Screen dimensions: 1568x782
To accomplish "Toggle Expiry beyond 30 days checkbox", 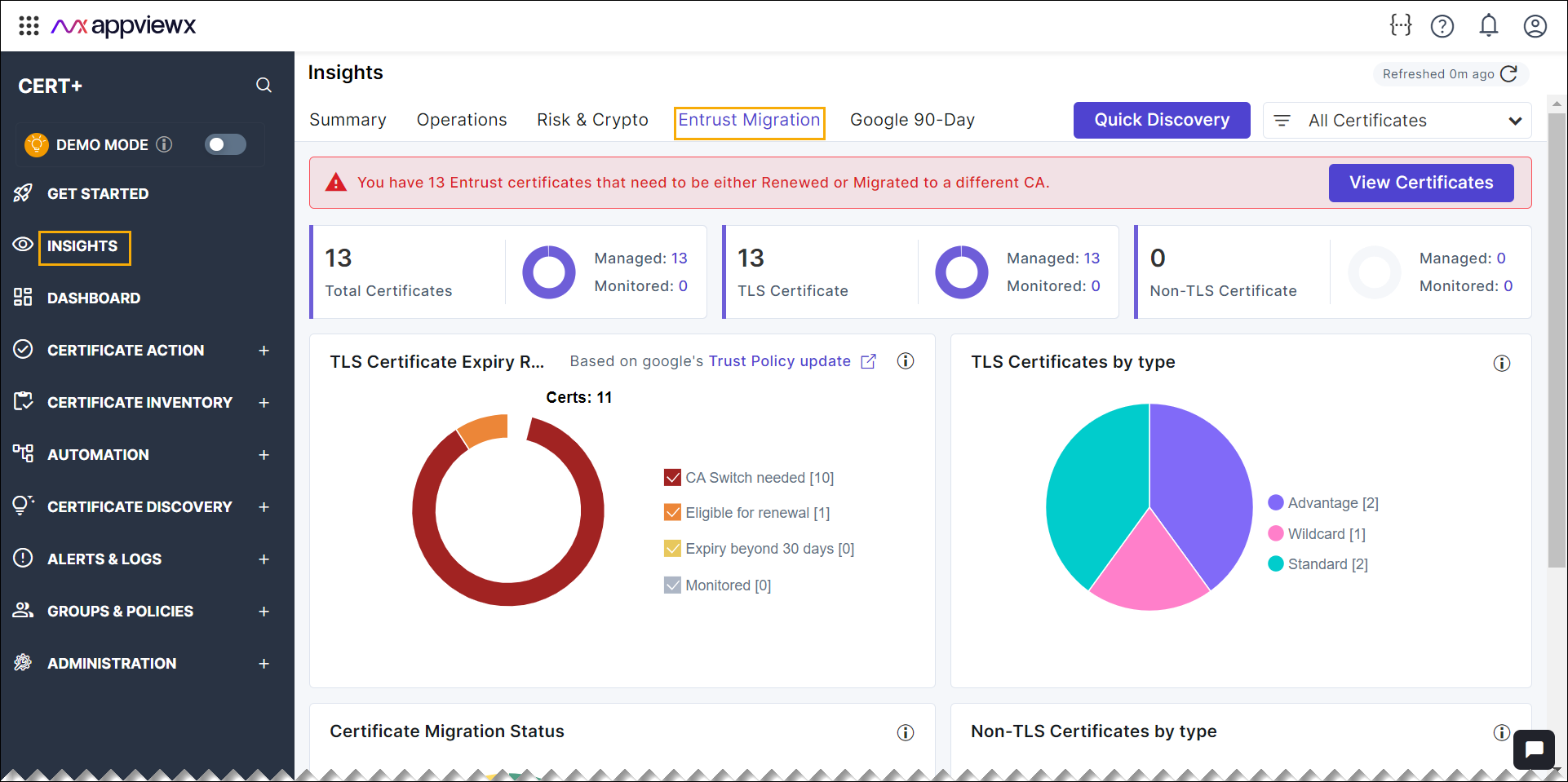I will (672, 549).
